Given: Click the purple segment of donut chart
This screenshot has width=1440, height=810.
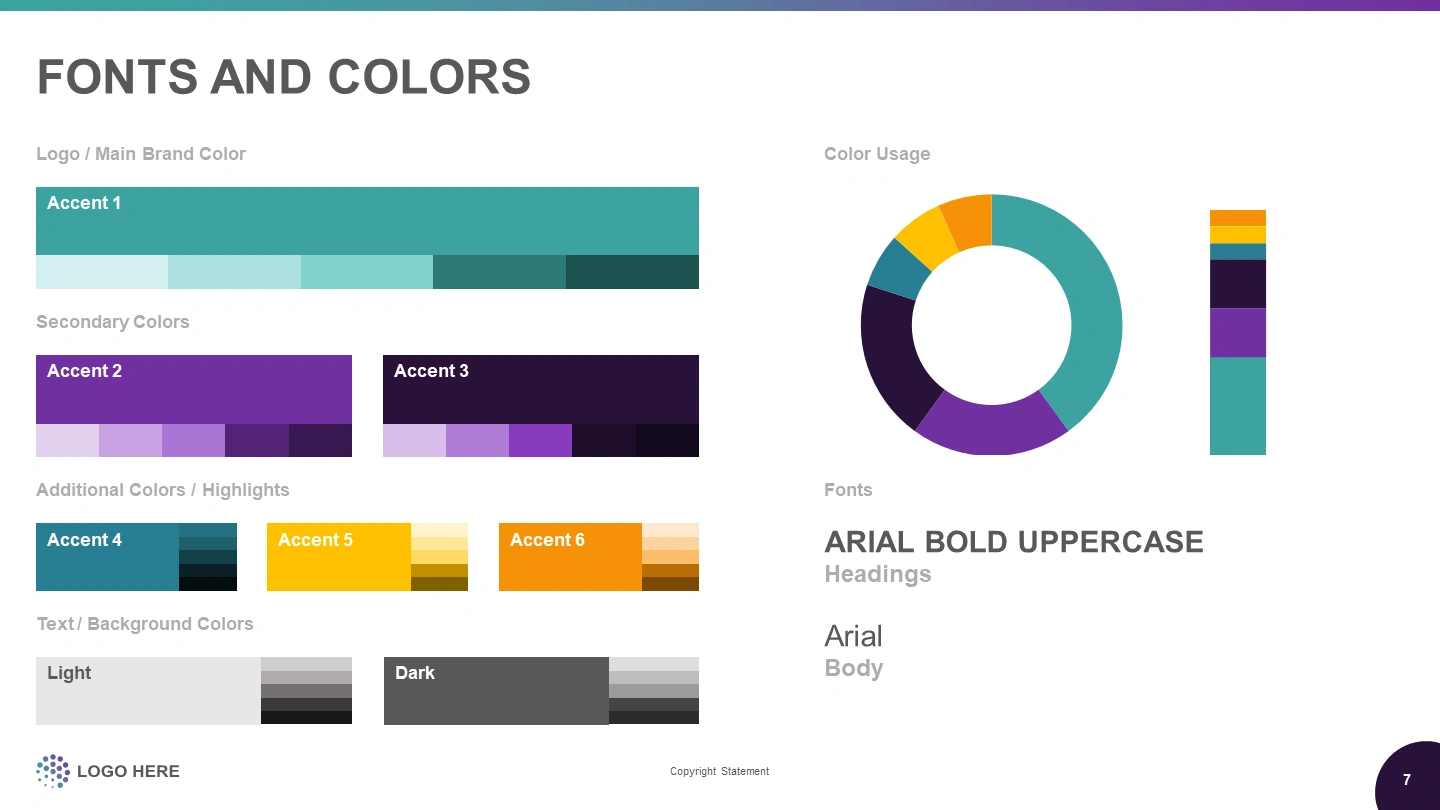Looking at the screenshot, I should (990, 430).
